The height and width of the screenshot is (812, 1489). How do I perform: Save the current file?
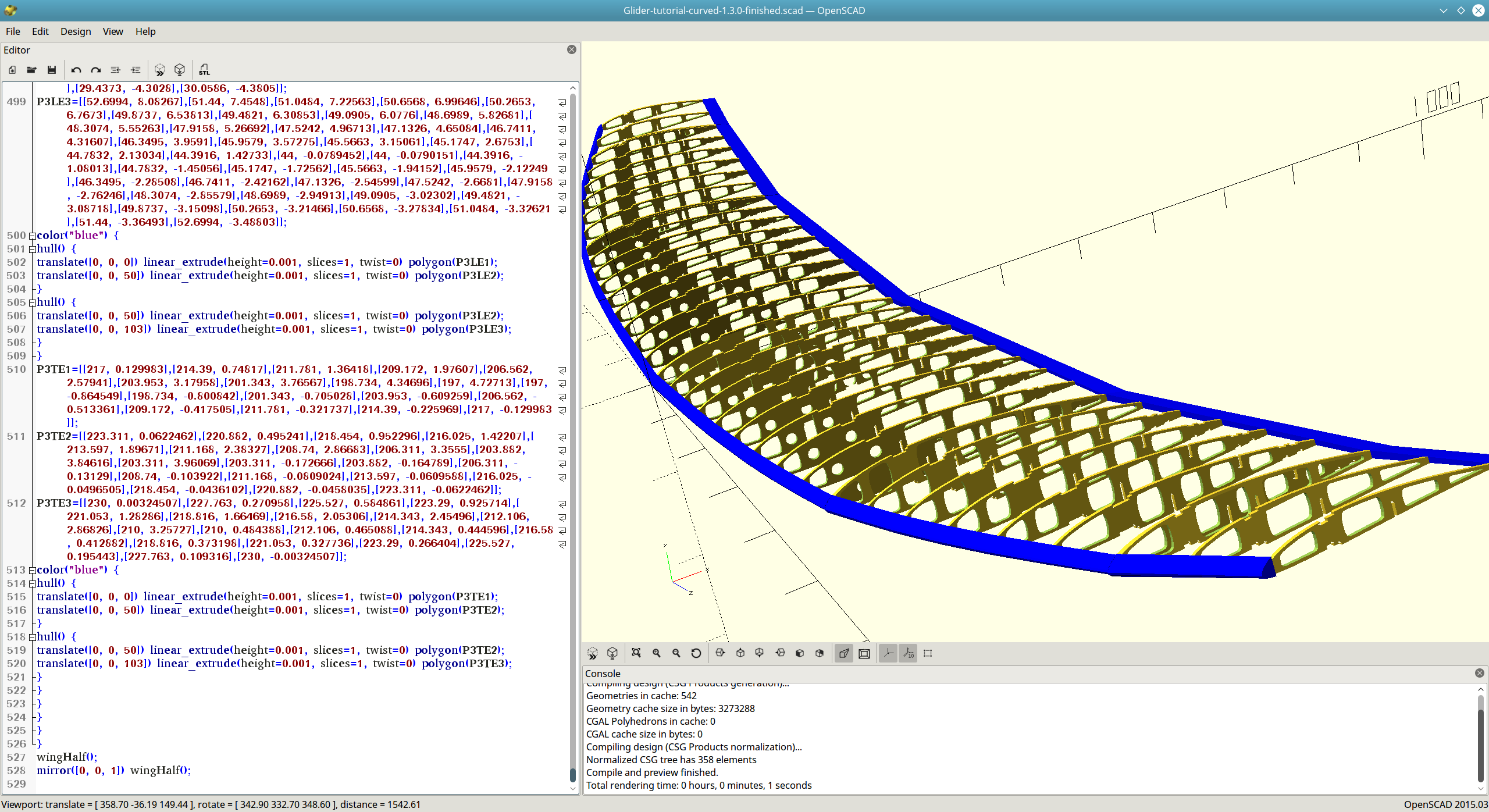tap(52, 70)
